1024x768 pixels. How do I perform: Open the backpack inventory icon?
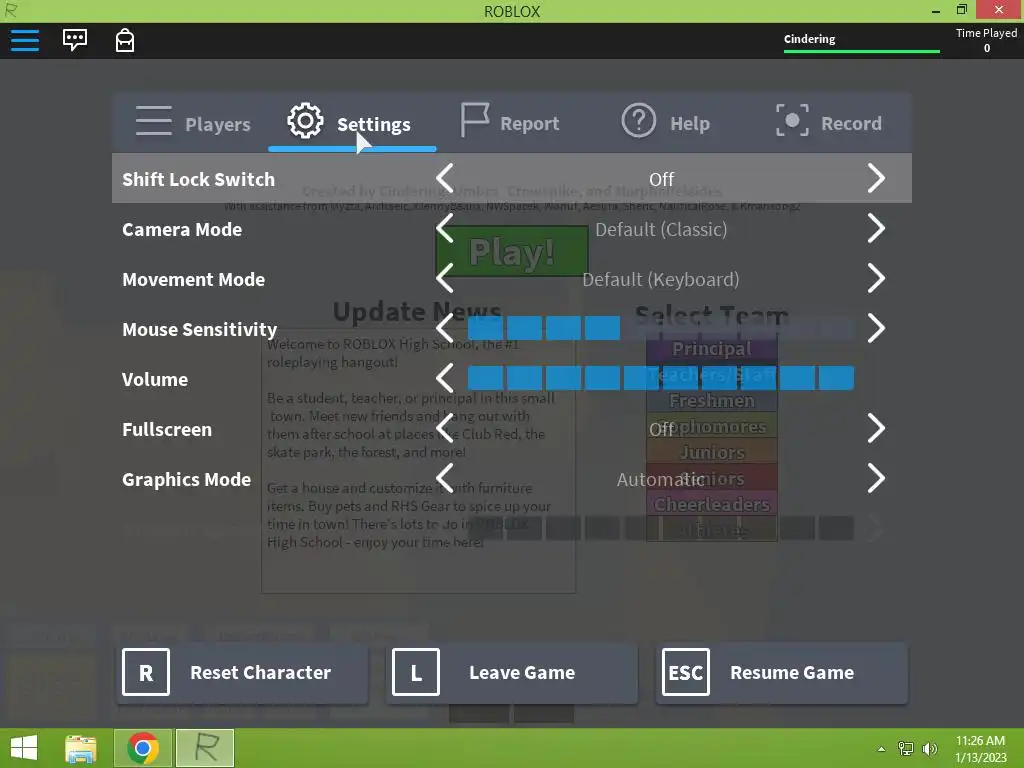coord(125,40)
